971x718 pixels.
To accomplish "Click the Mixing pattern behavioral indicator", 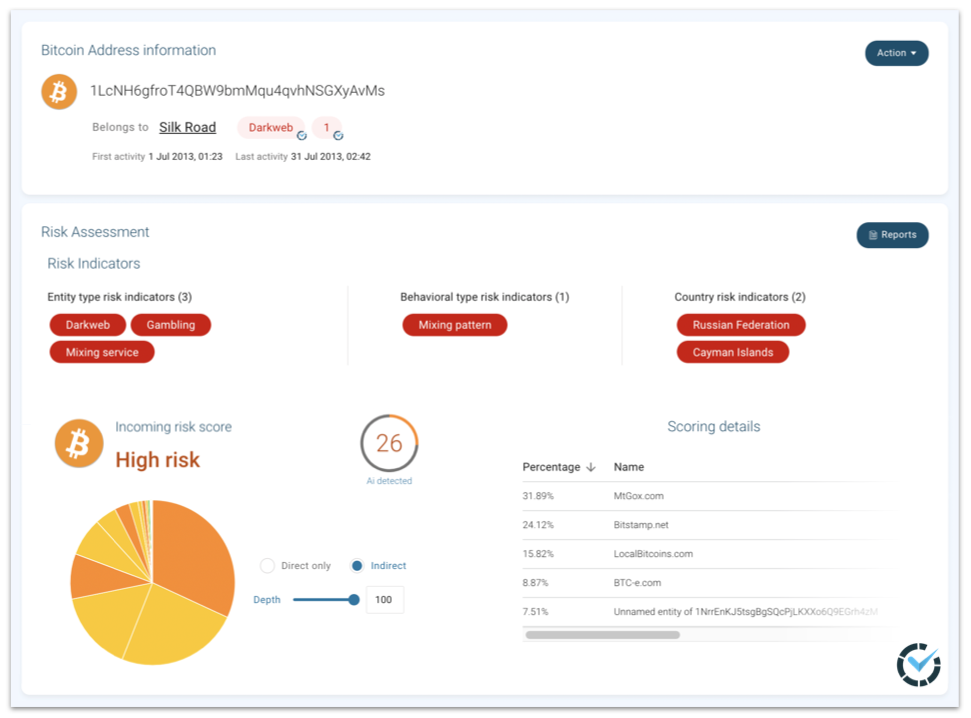I will [x=455, y=324].
